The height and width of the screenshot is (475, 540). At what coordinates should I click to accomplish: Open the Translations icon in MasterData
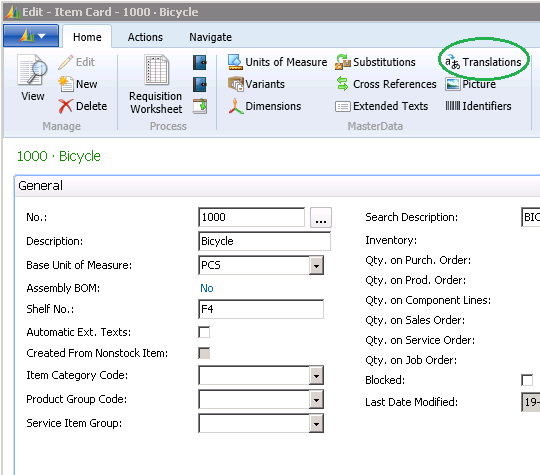click(452, 62)
